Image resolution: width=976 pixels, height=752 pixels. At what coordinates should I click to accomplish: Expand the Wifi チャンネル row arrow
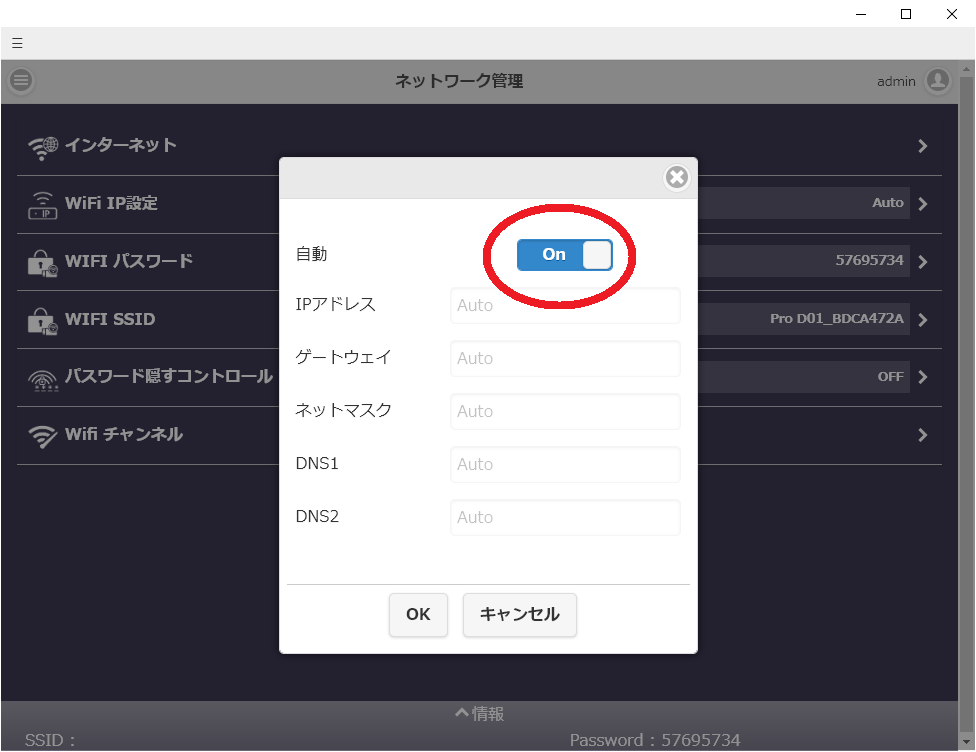(922, 436)
